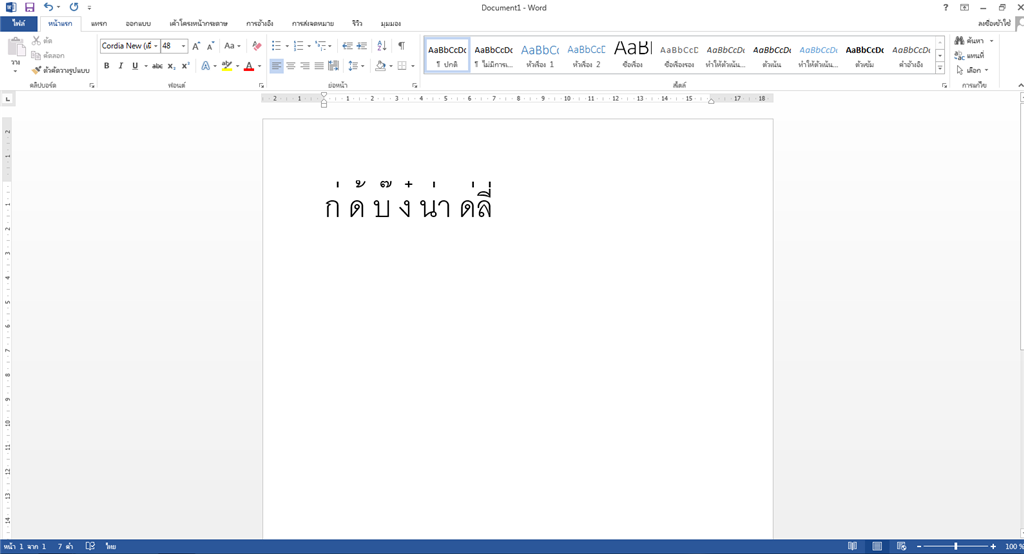Justify the paragraph text
The width and height of the screenshot is (1024, 554).
click(319, 66)
